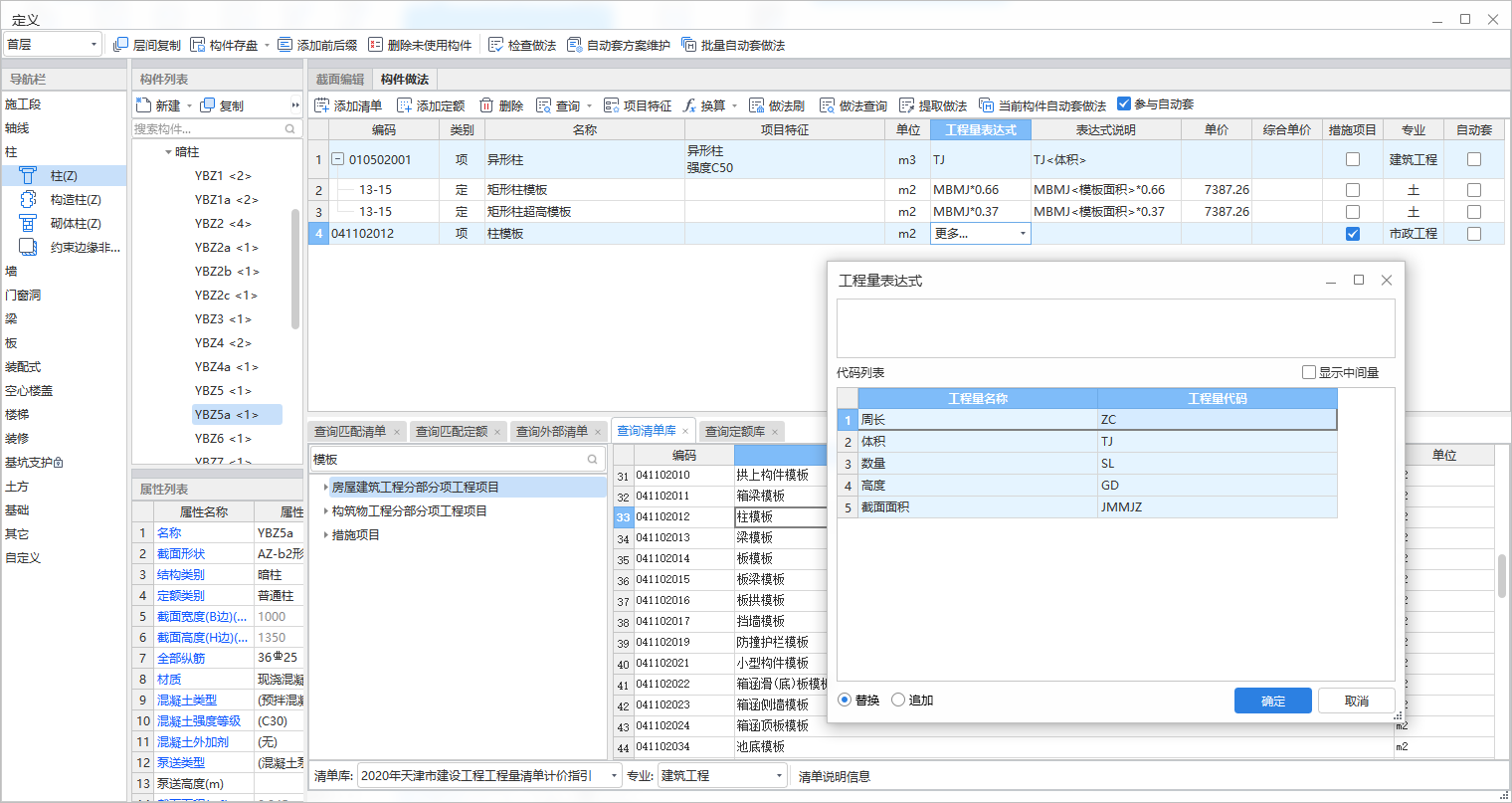This screenshot has width=1512, height=803.
Task: Toggle the 参与自动套 checkbox
Action: point(1124,103)
